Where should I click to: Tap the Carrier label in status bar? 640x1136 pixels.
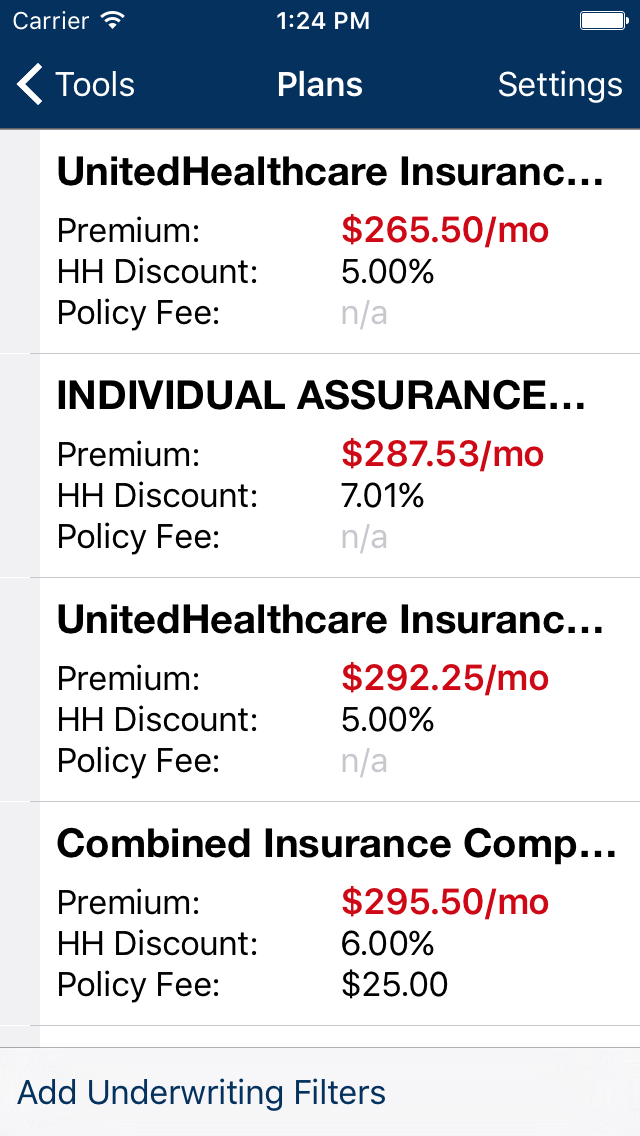point(52,20)
